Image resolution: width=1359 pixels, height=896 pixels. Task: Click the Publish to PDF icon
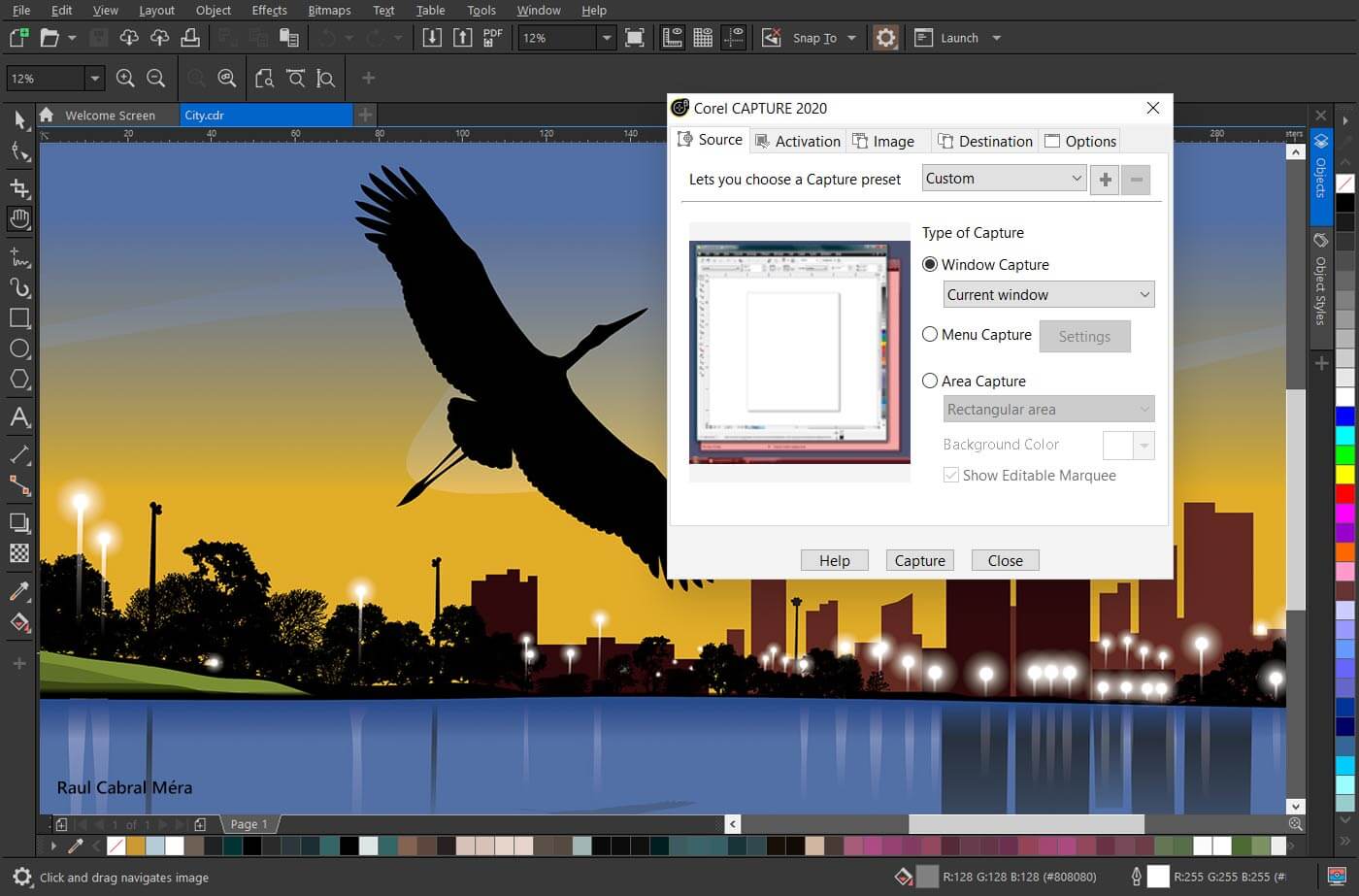pyautogui.click(x=493, y=38)
